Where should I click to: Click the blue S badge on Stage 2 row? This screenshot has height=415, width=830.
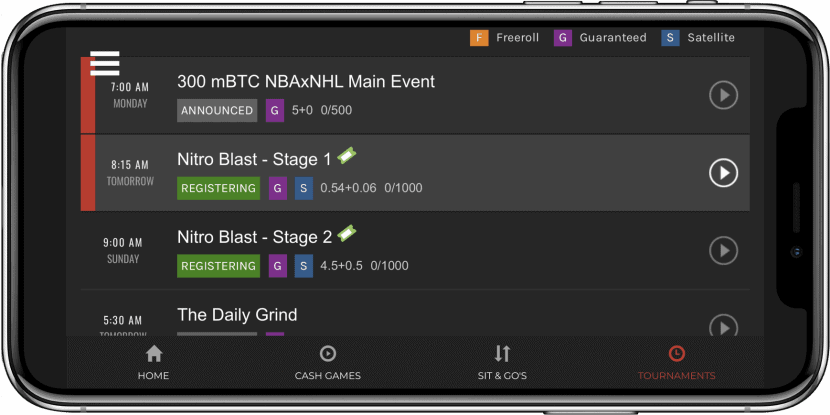point(303,266)
